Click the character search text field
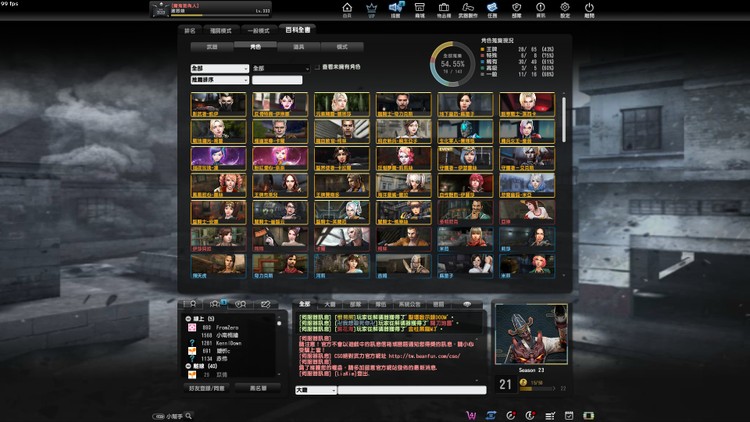 pos(277,80)
